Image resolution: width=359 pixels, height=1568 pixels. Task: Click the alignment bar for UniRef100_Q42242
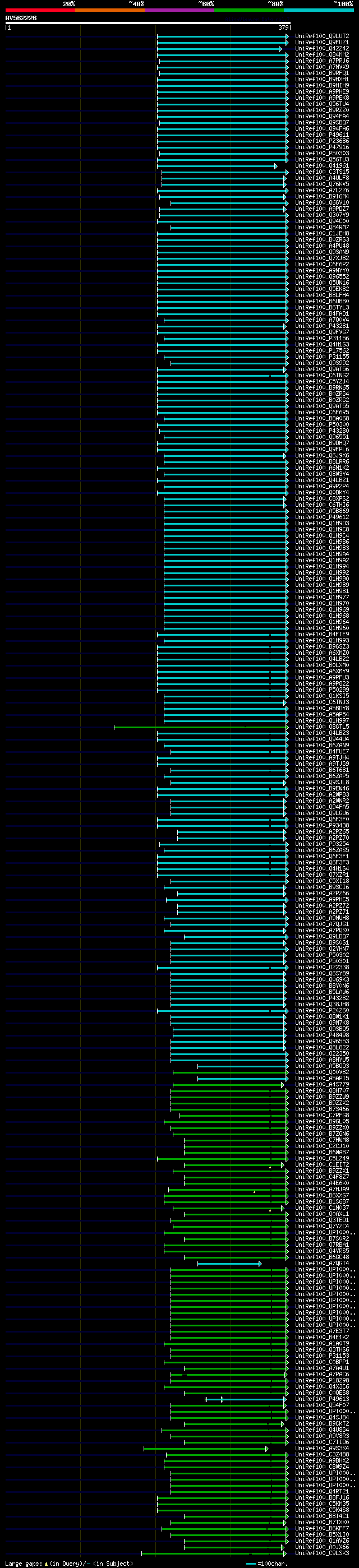click(x=219, y=49)
